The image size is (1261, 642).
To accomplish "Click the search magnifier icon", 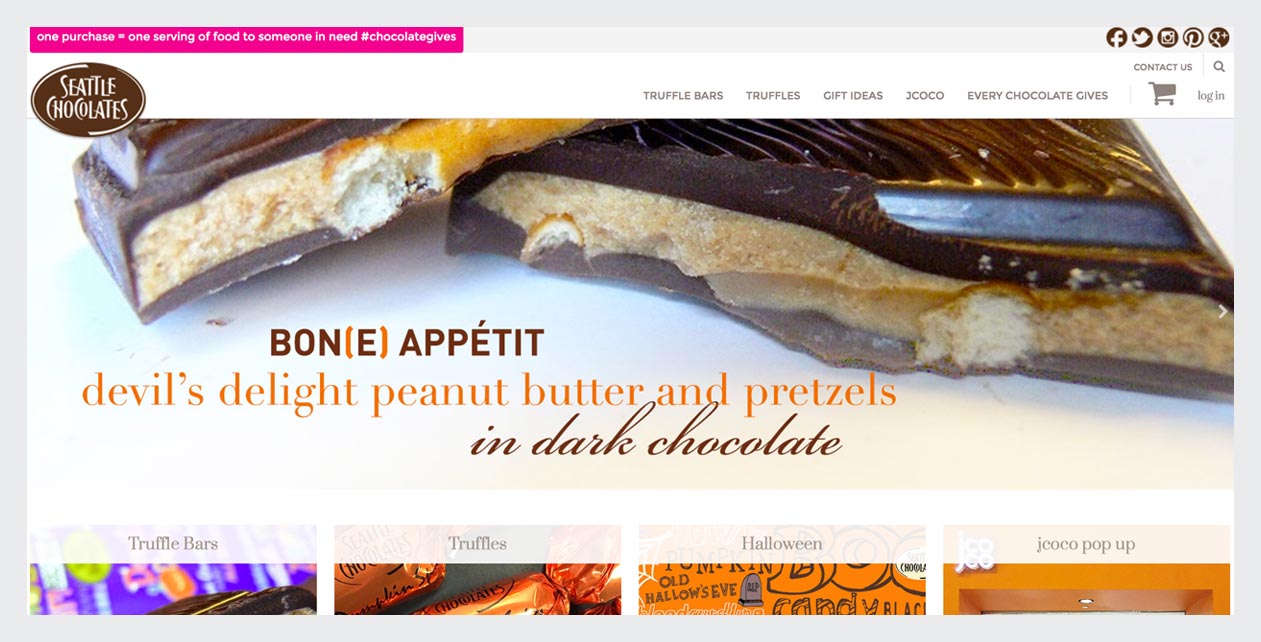I will 1219,67.
